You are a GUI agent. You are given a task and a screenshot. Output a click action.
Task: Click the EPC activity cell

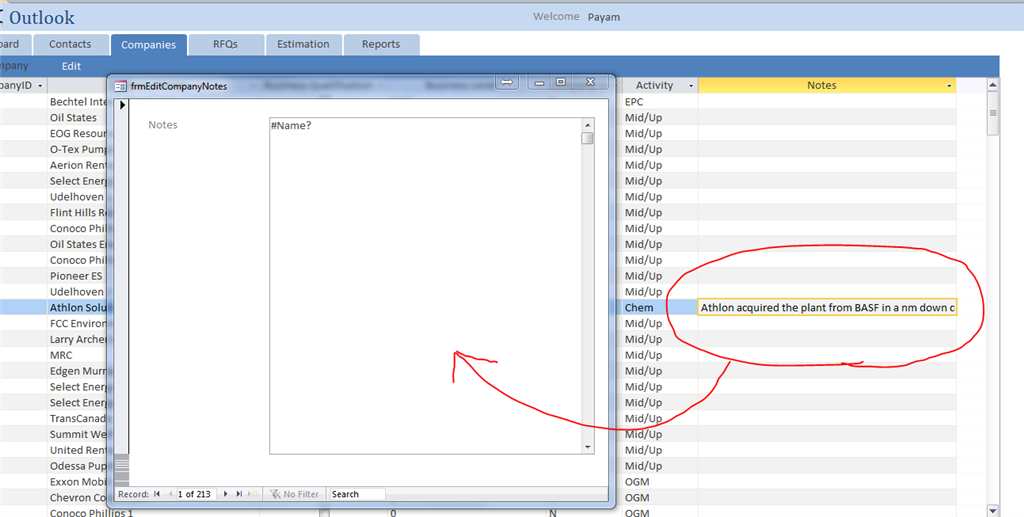tap(633, 102)
